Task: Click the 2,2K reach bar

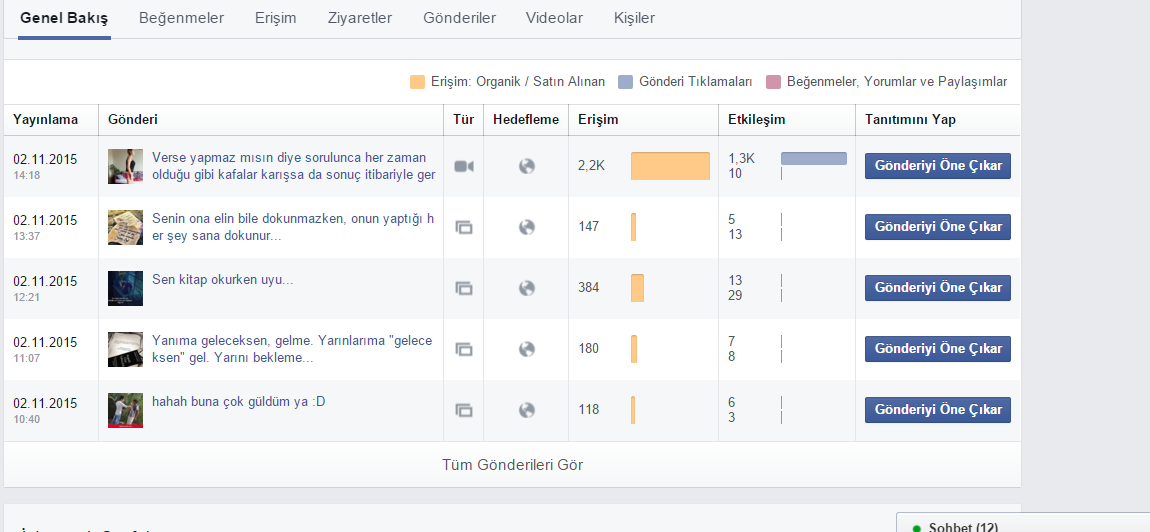Action: 670,166
